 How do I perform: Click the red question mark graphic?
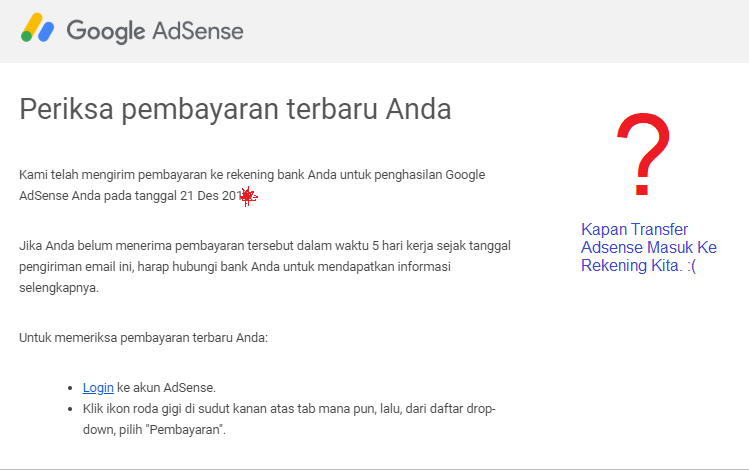643,154
